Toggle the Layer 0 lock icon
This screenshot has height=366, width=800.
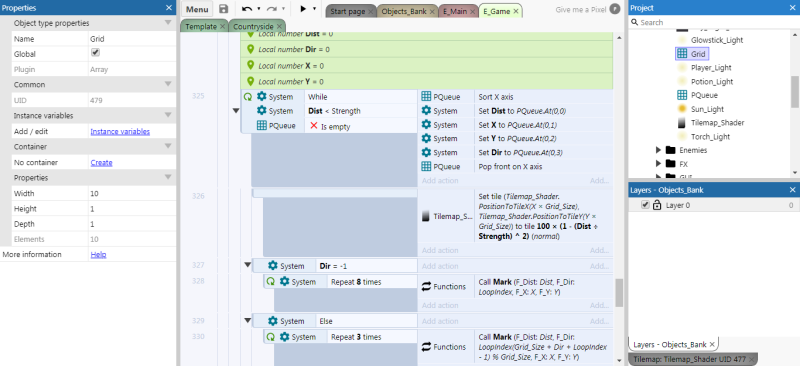[x=657, y=205]
